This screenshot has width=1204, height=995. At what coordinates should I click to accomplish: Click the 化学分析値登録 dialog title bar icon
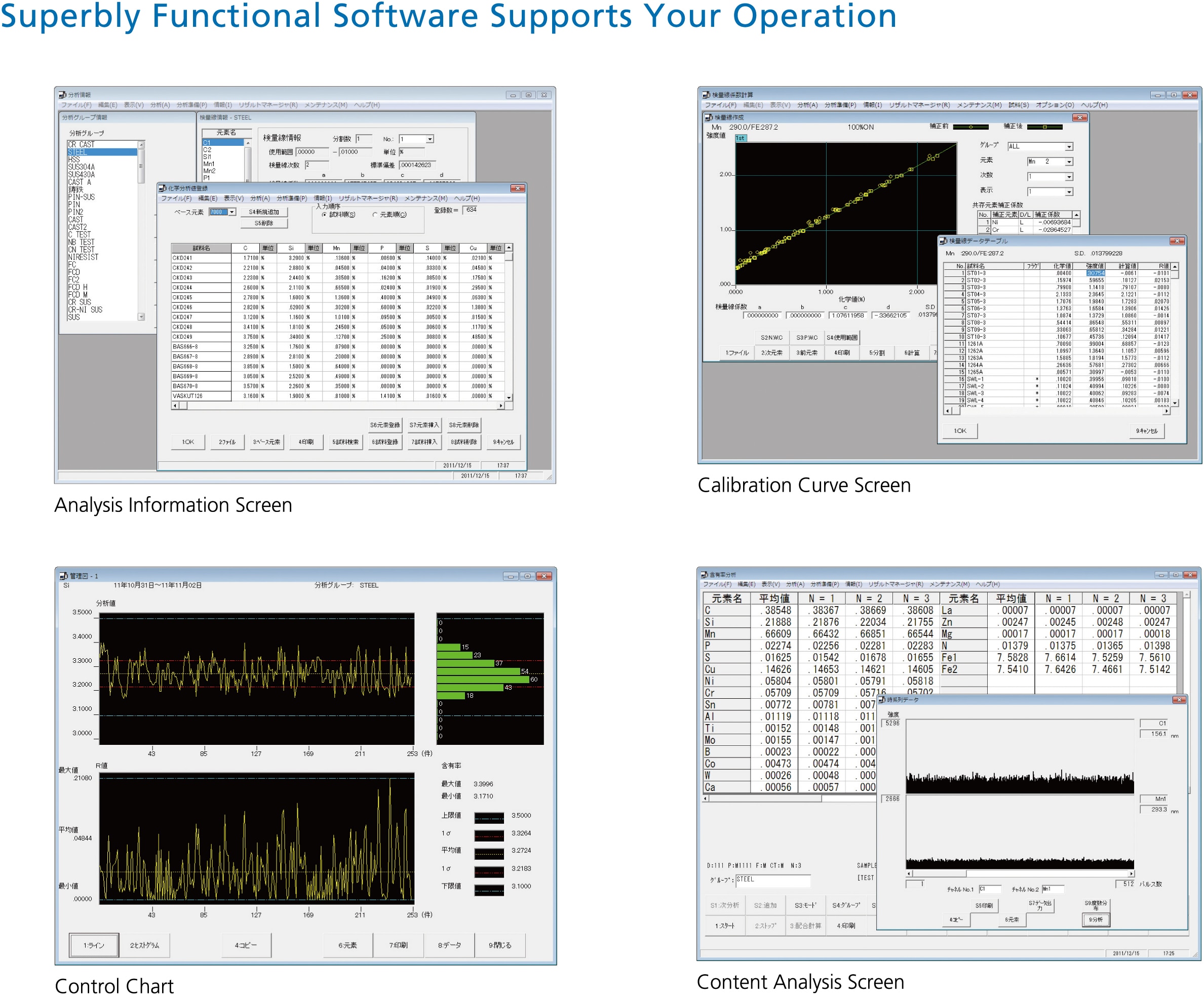point(163,188)
